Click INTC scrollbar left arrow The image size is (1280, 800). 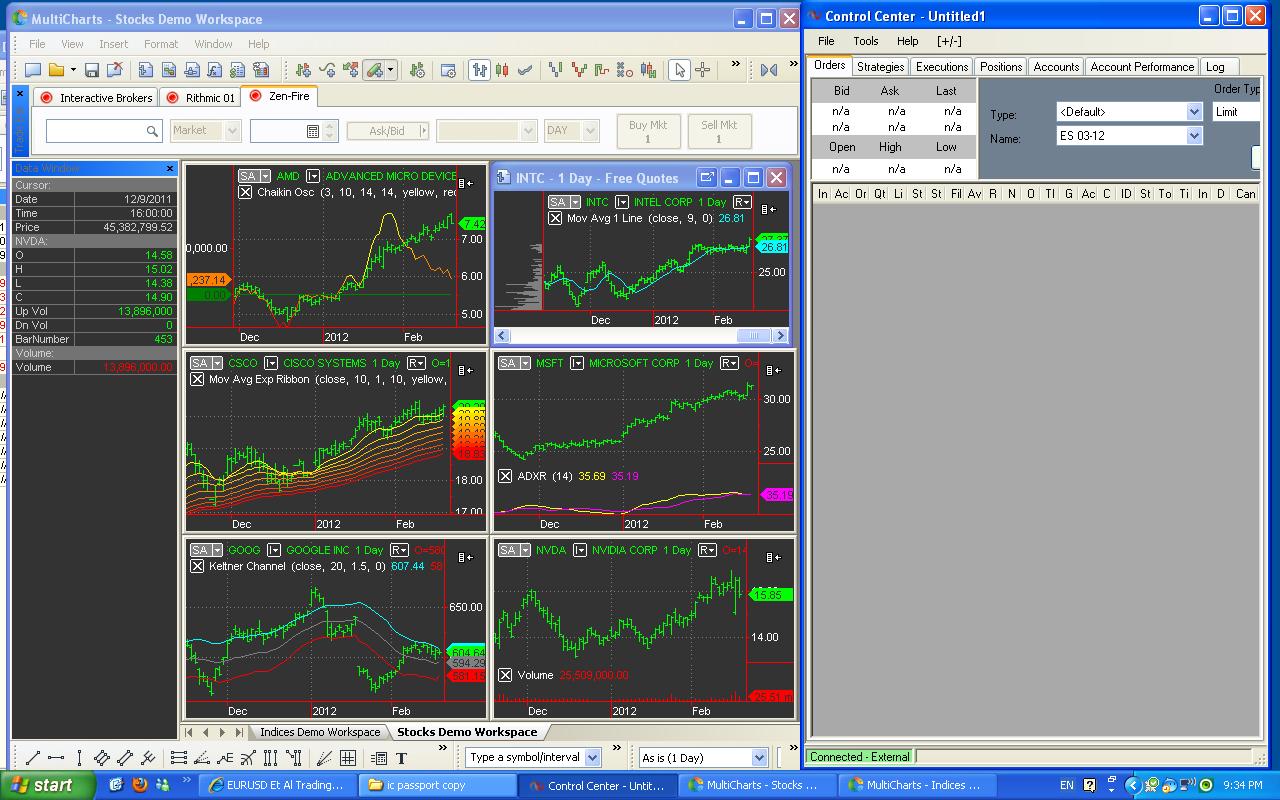tap(503, 336)
